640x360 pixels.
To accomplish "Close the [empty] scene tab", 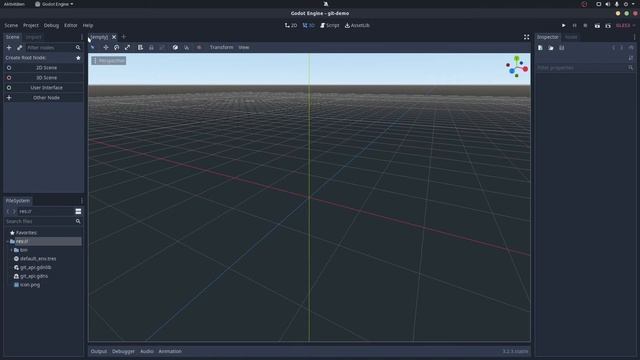I will [114, 37].
